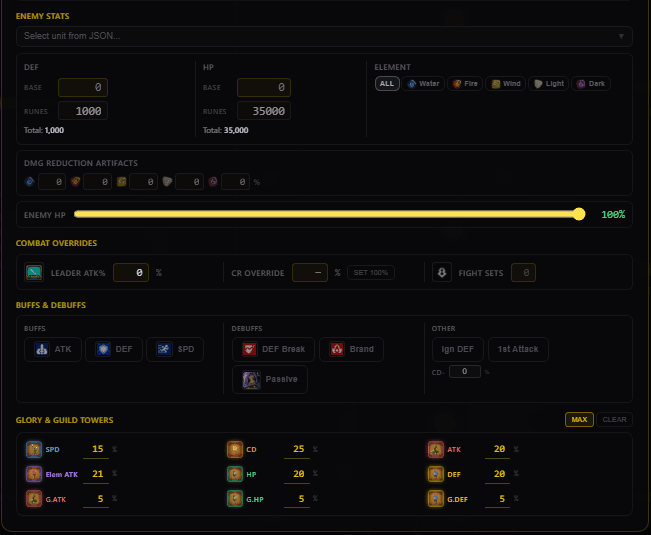Select the Fire element filter
This screenshot has height=535, width=651.
click(x=465, y=83)
